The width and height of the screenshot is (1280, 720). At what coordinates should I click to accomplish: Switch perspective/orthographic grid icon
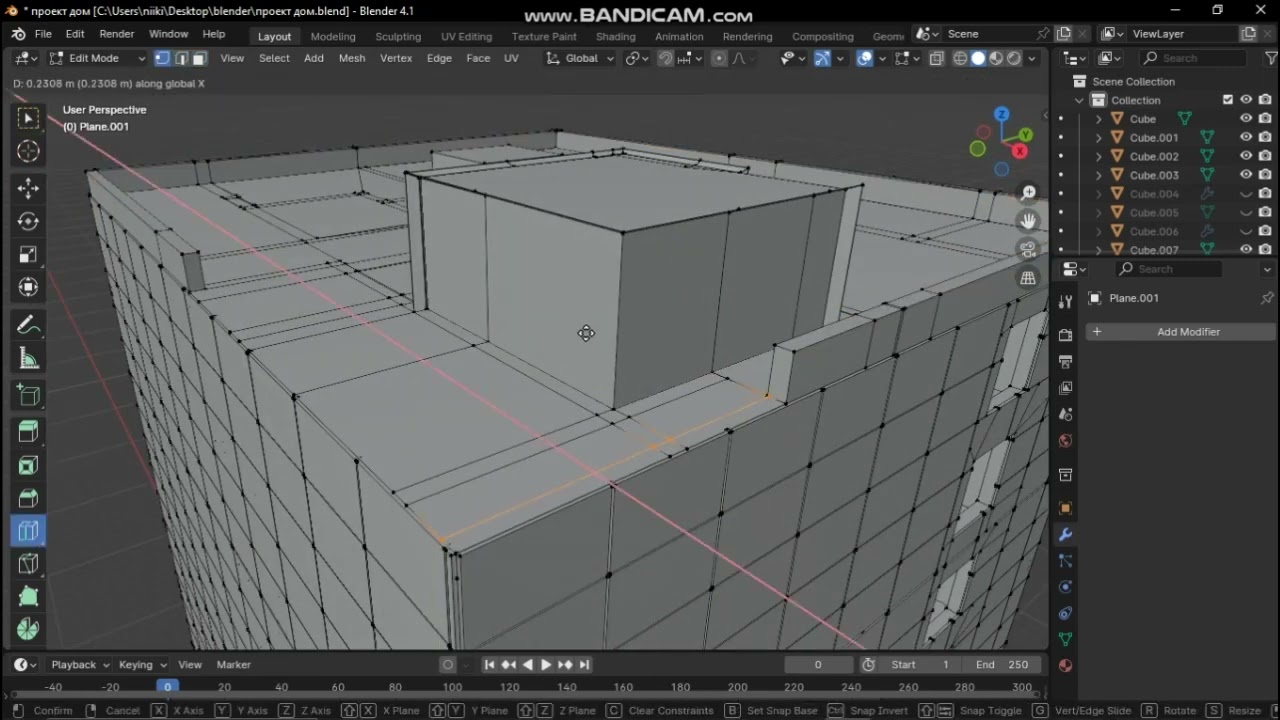pyautogui.click(x=1028, y=279)
